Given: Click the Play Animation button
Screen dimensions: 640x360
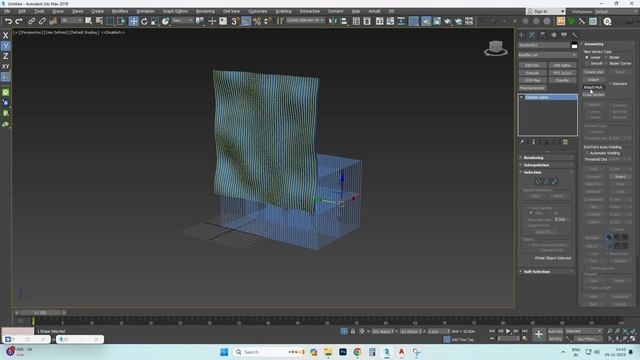Looking at the screenshot, I should click(508, 331).
